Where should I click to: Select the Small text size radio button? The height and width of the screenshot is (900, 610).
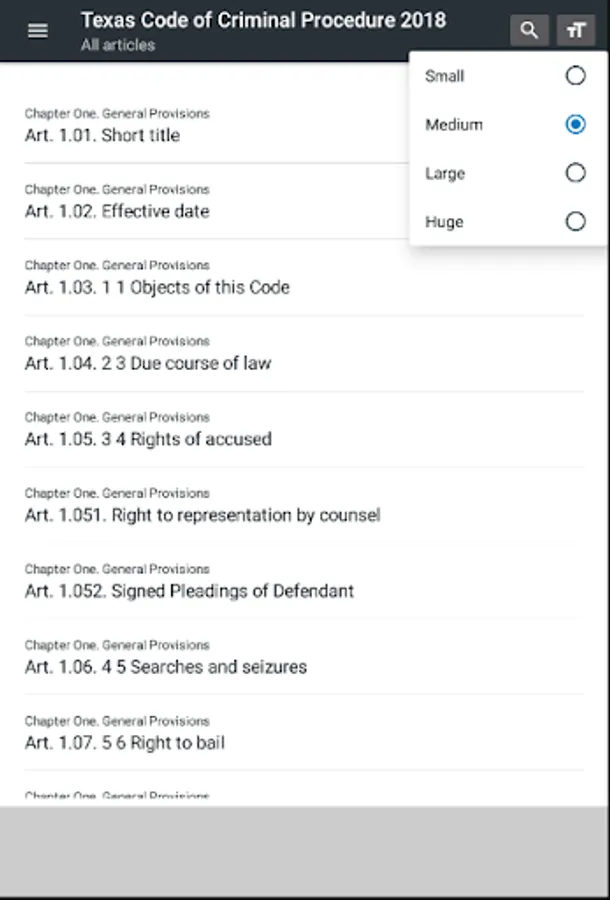point(575,76)
